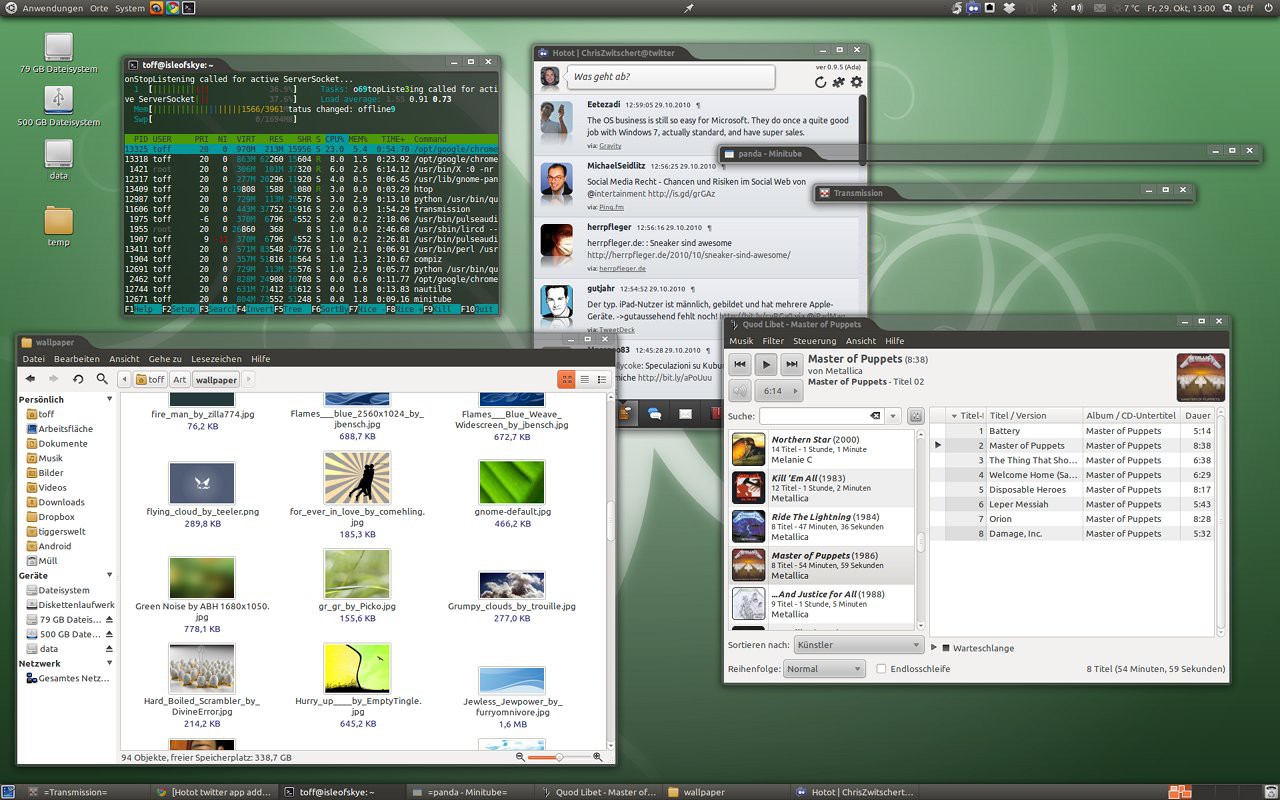This screenshot has width=1280, height=800.
Task: Skip to previous track in Quod Libet
Action: click(740, 365)
